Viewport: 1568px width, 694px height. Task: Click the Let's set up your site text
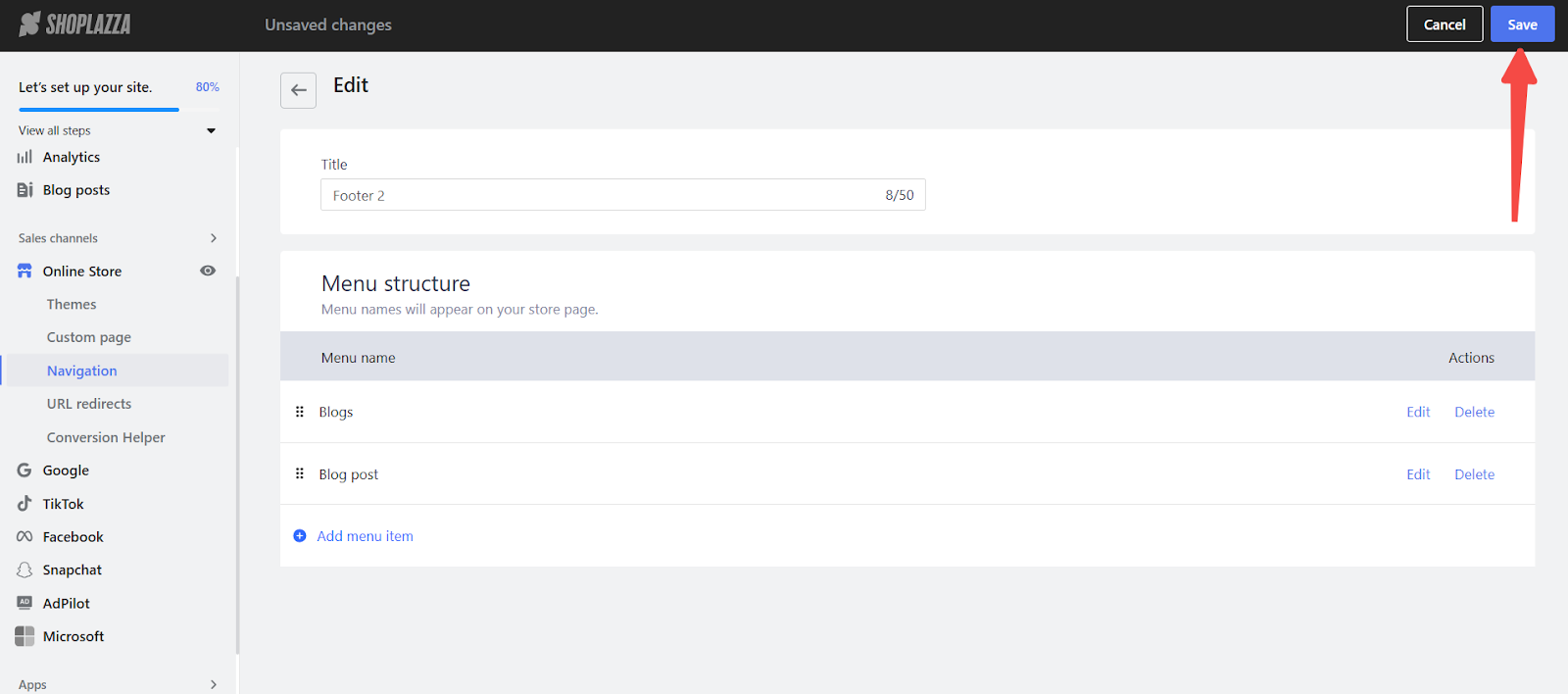click(85, 87)
